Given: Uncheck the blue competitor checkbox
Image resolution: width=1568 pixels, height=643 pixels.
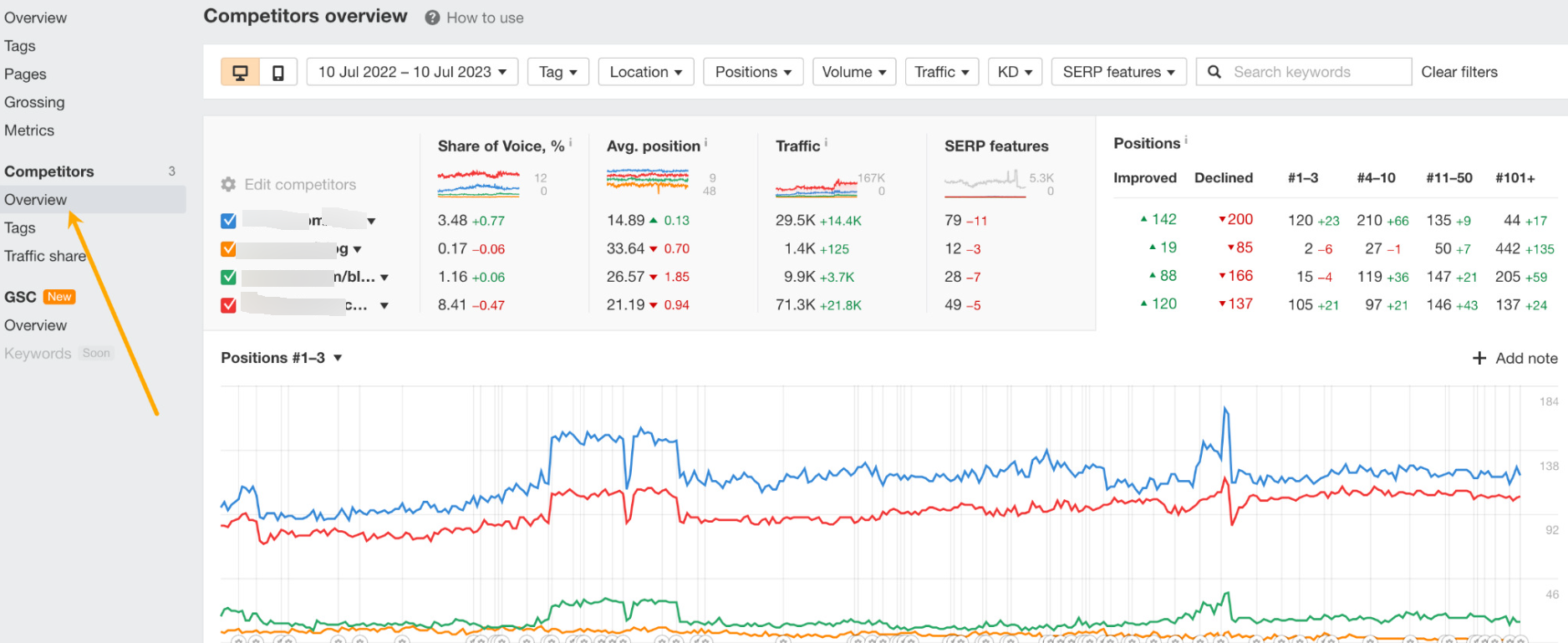Looking at the screenshot, I should point(228,221).
